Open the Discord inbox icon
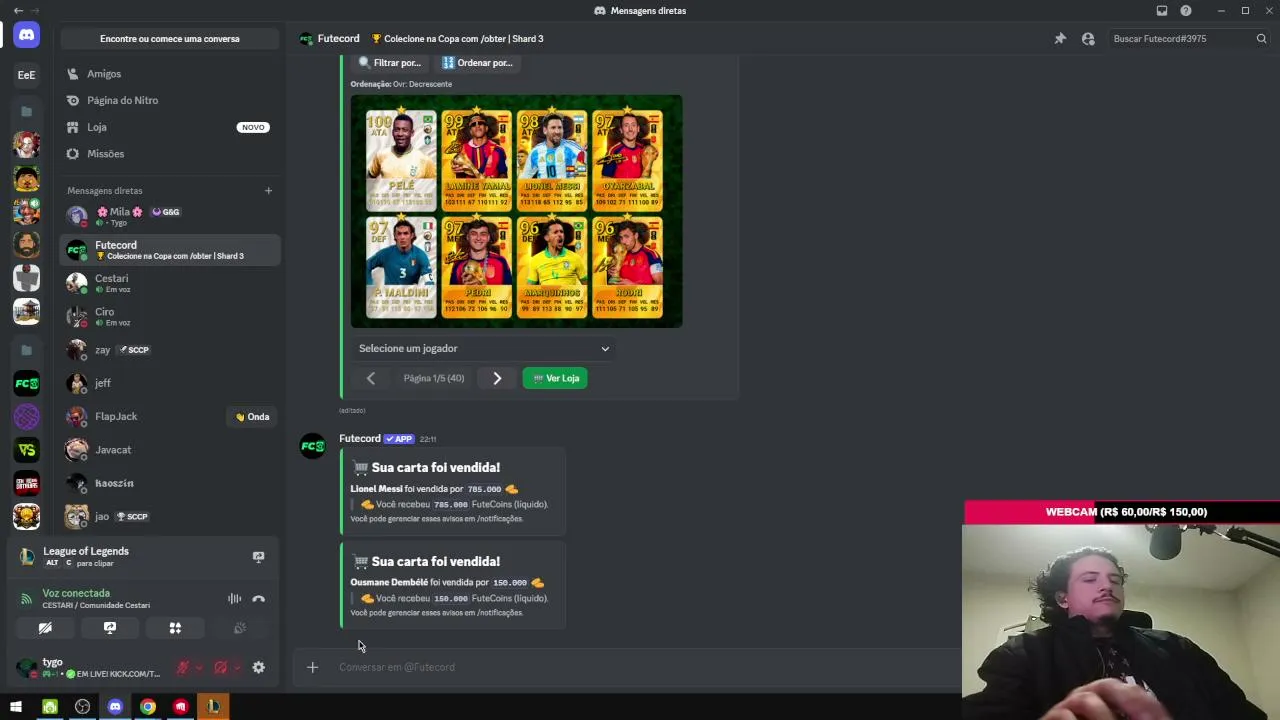Screen dimensions: 1280x720 tap(1162, 11)
